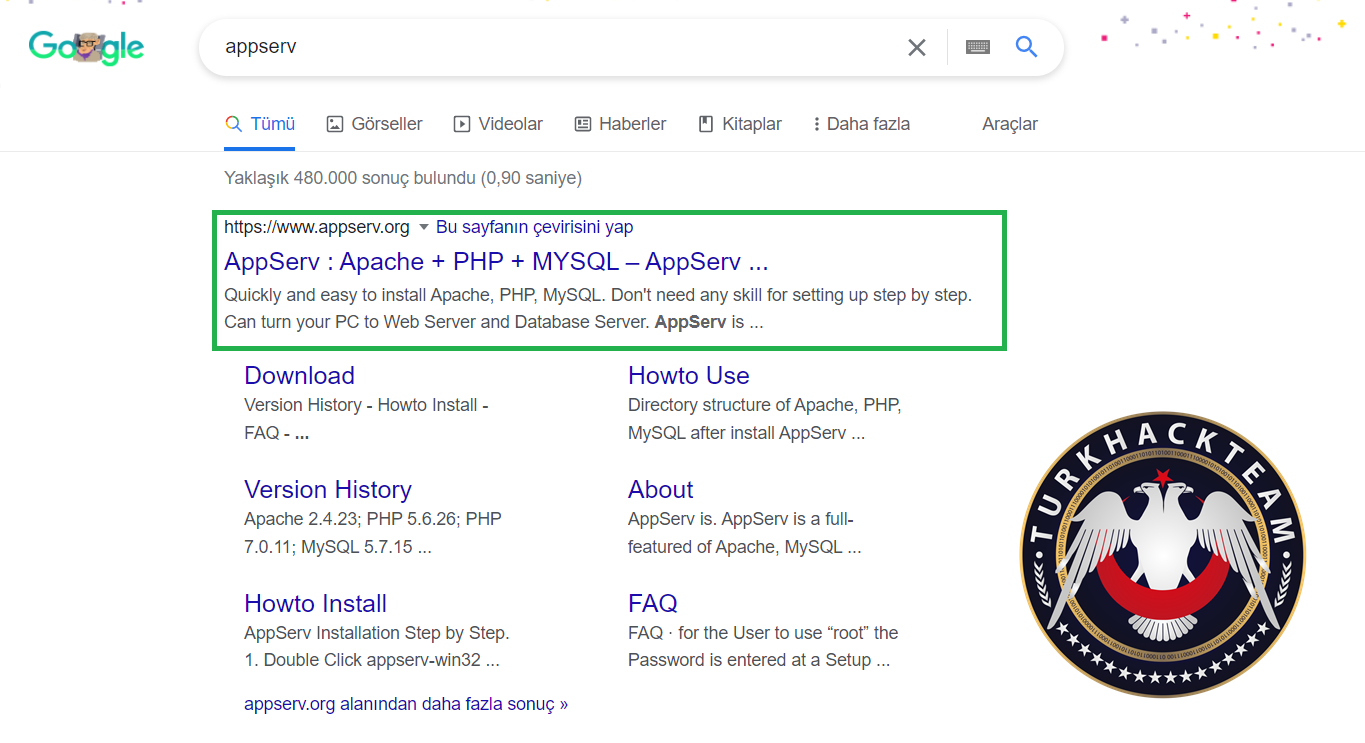Switch to the Görseller tab
Screen dimensions: 1365x743
click(375, 124)
